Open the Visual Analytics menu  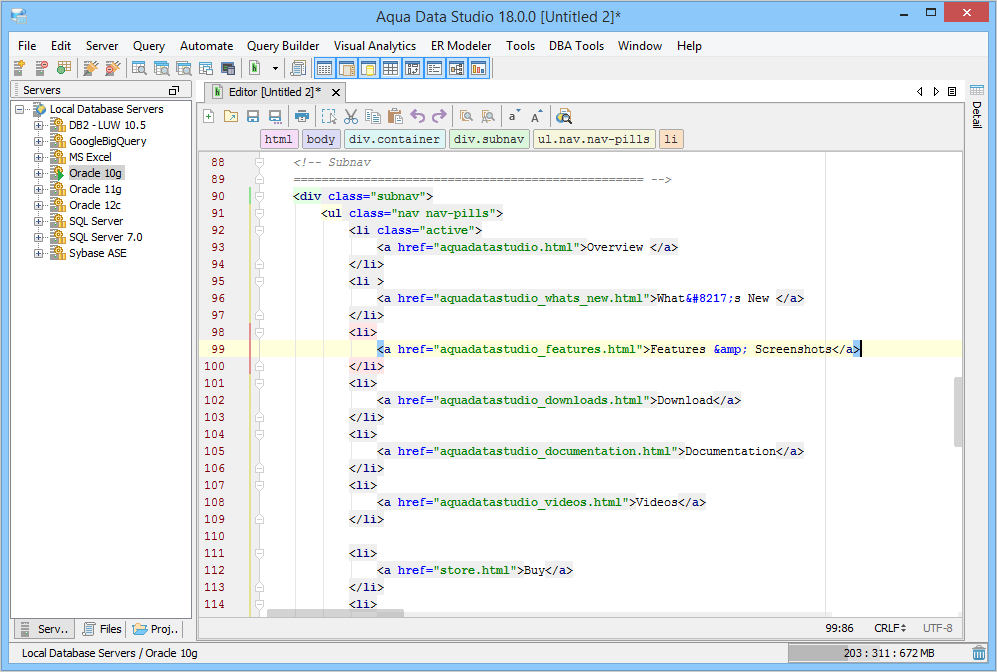click(x=375, y=46)
